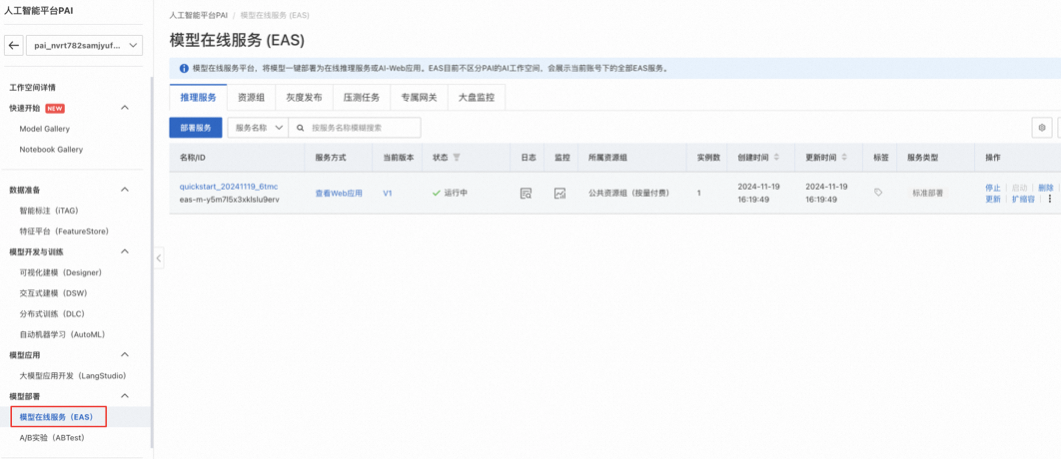1061x459 pixels.
Task: Collapse the 模型开发与训练 section chevron
Action: click(125, 252)
